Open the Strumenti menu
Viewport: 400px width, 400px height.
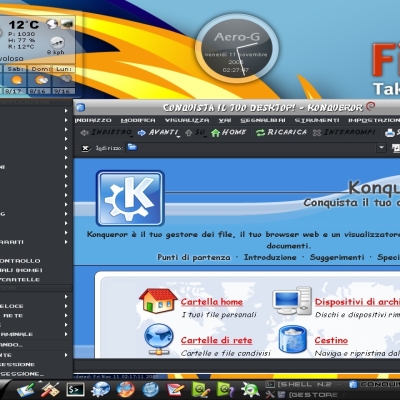pyautogui.click(x=317, y=120)
